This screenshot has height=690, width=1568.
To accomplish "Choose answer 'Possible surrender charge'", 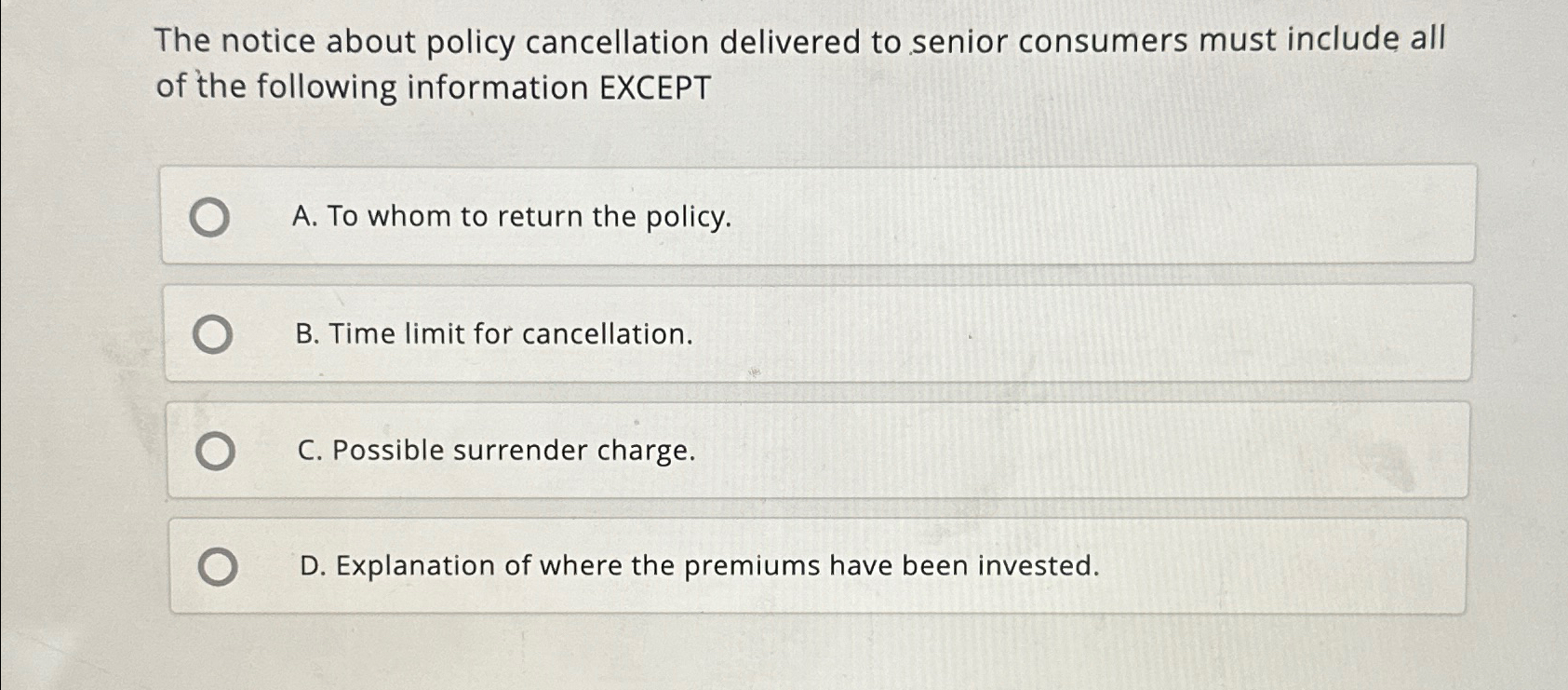I will tap(498, 450).
